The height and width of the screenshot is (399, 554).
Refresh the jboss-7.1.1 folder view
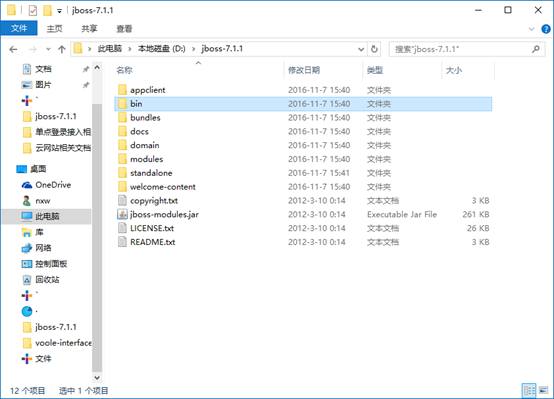point(374,49)
